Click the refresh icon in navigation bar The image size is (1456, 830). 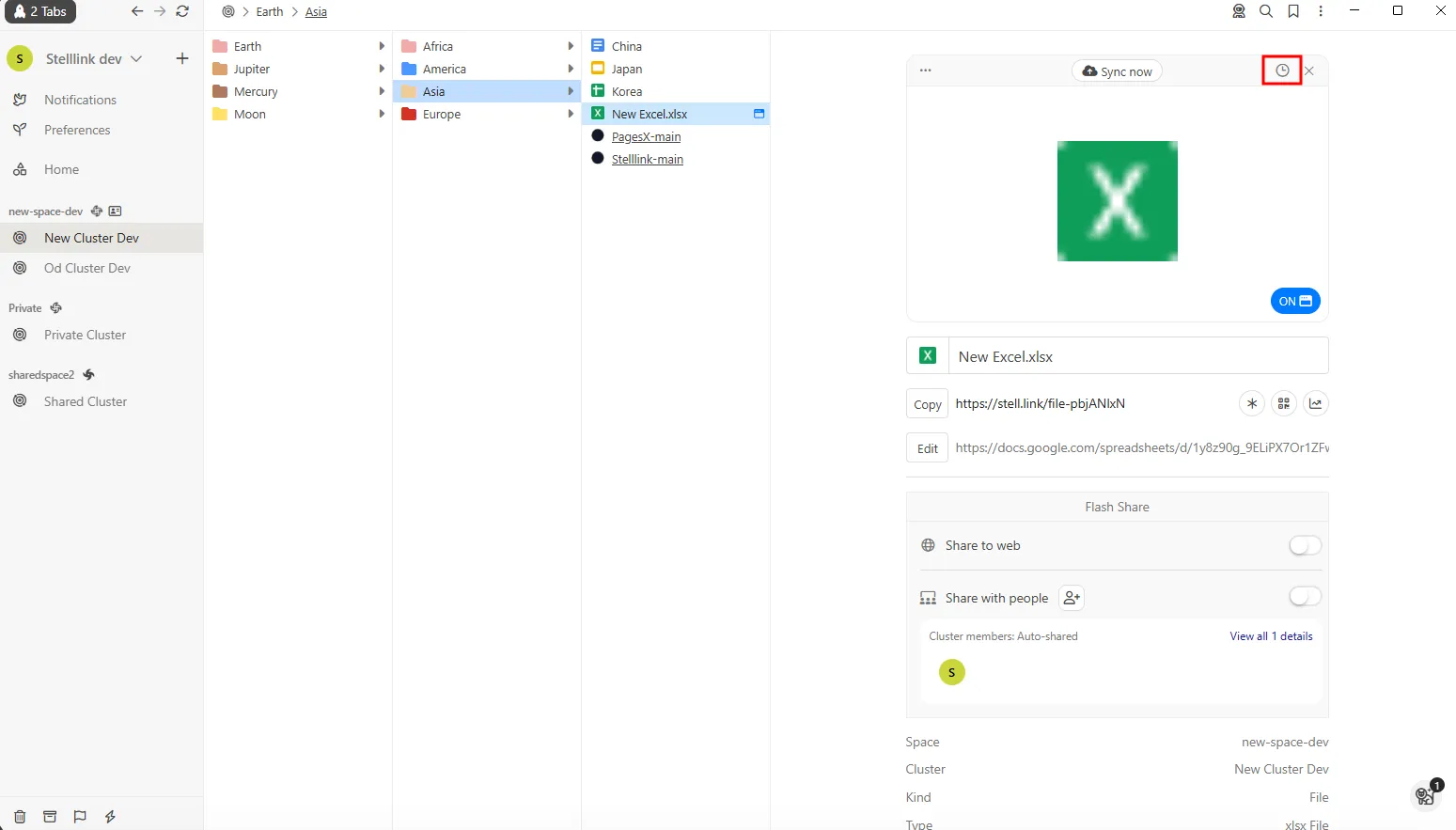pyautogui.click(x=182, y=11)
